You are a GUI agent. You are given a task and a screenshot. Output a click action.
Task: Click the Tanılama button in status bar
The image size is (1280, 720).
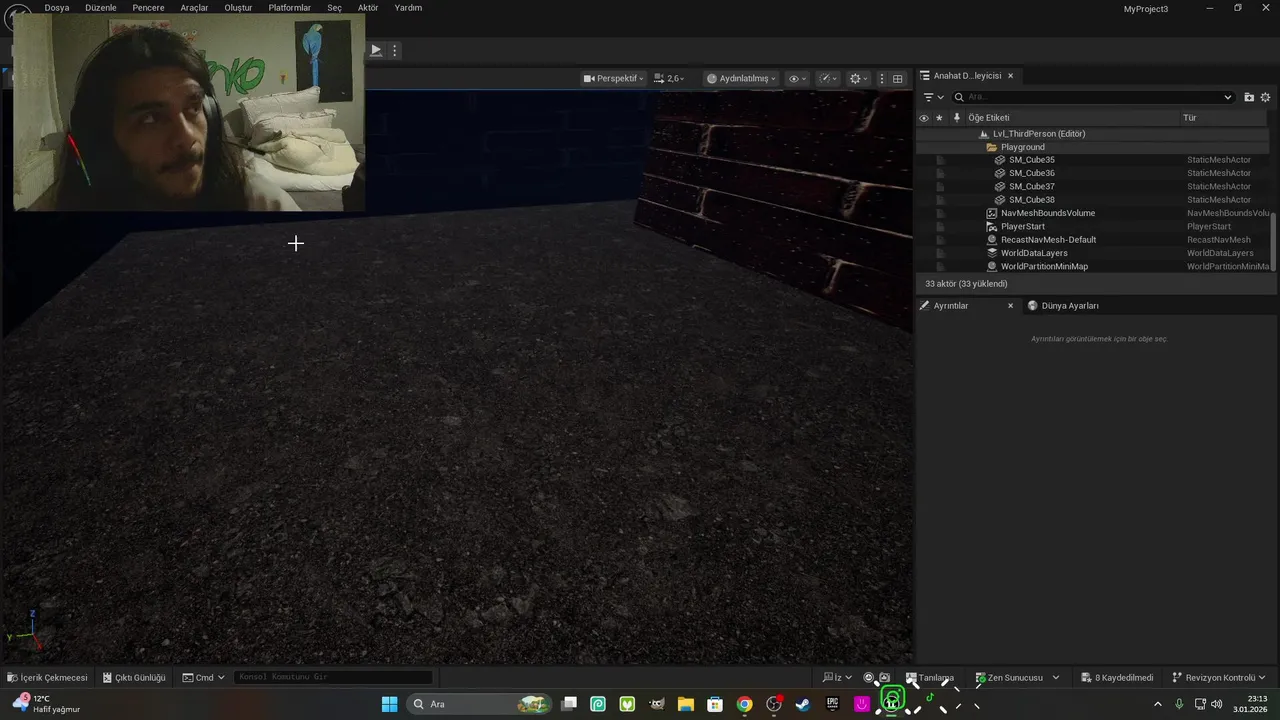coord(929,678)
